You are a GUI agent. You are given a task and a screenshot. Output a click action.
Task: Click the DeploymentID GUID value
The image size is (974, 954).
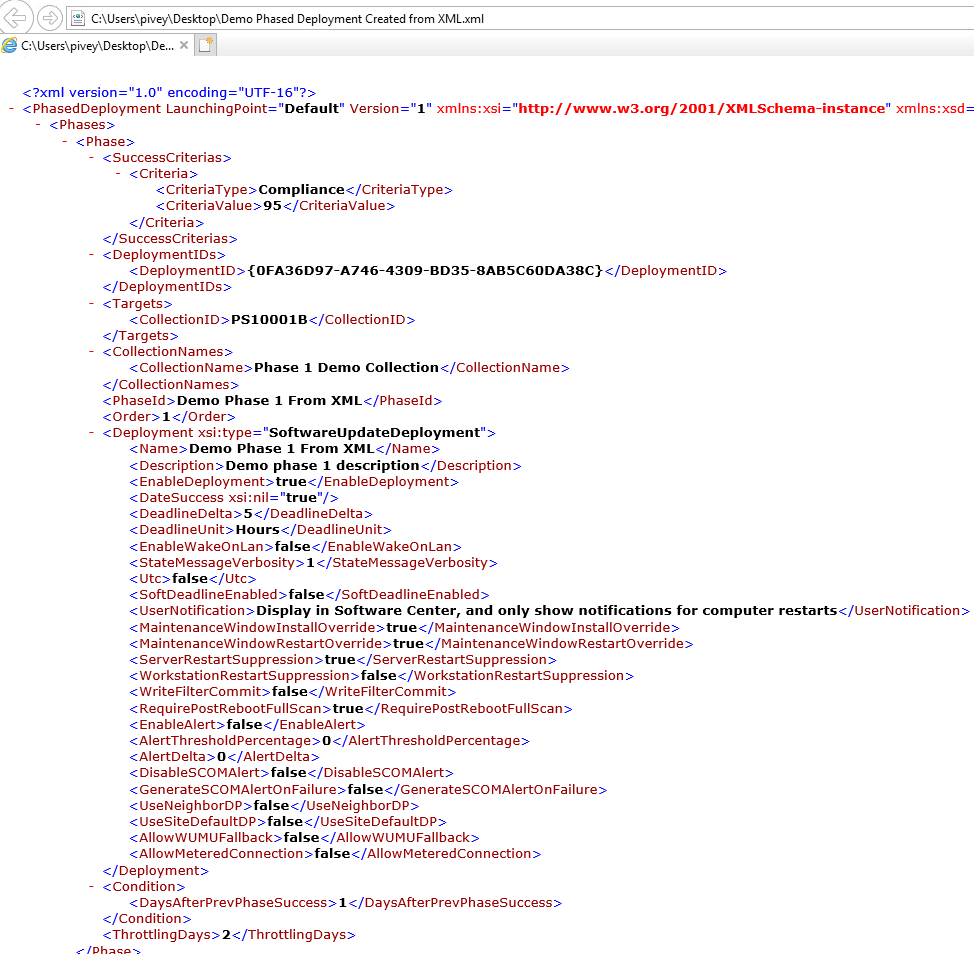426,271
